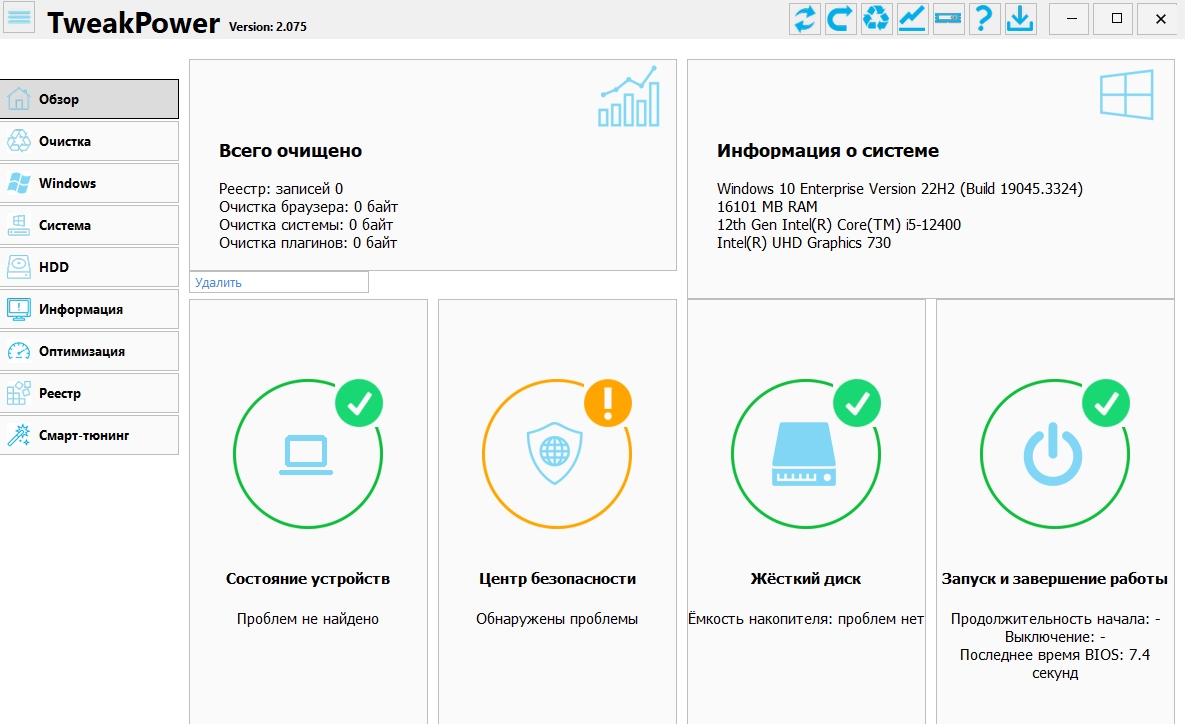Click green checkmark on Состояние устройств
The width and height of the screenshot is (1185, 724).
coord(359,403)
